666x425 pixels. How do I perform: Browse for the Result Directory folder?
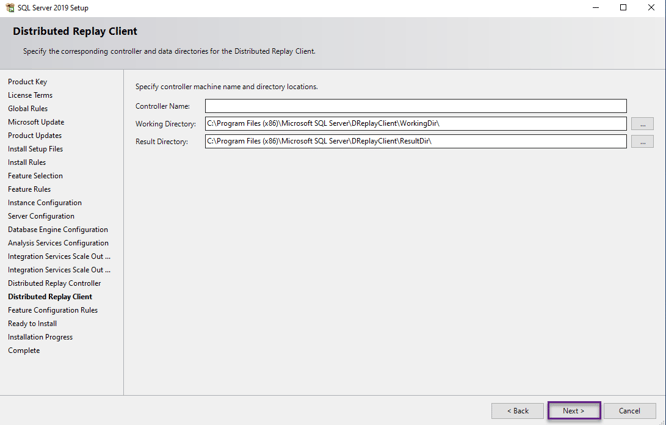[x=642, y=142]
